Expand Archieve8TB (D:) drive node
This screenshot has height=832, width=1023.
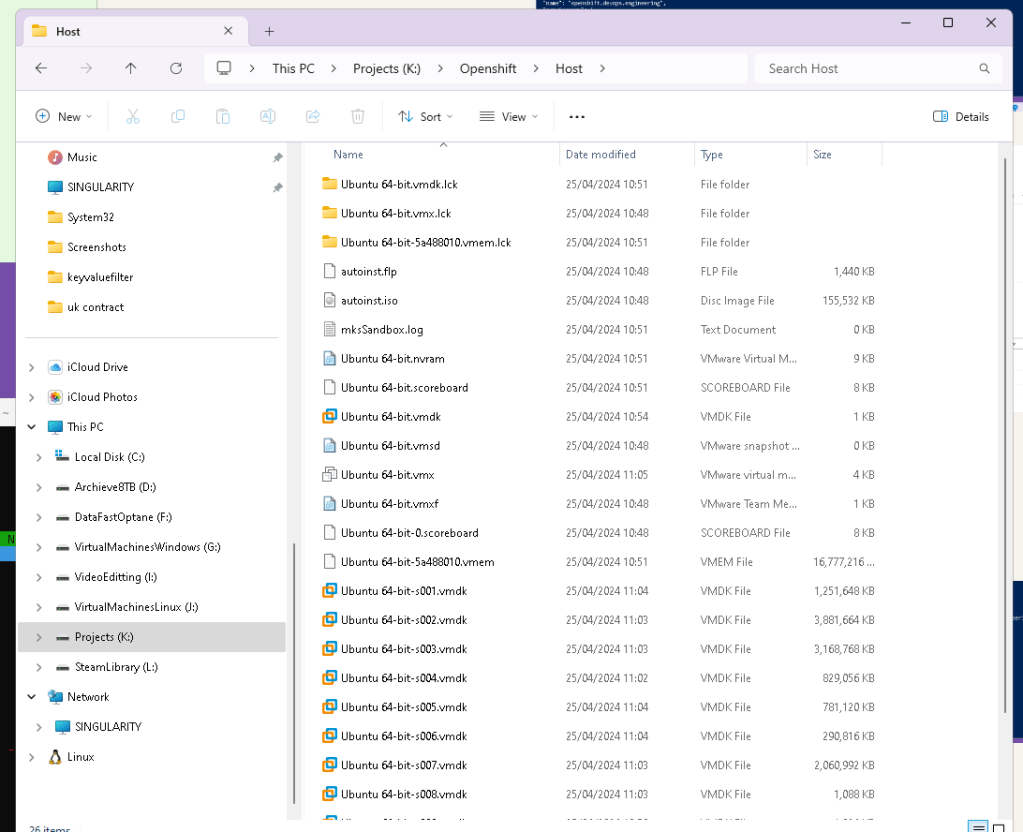[39, 487]
